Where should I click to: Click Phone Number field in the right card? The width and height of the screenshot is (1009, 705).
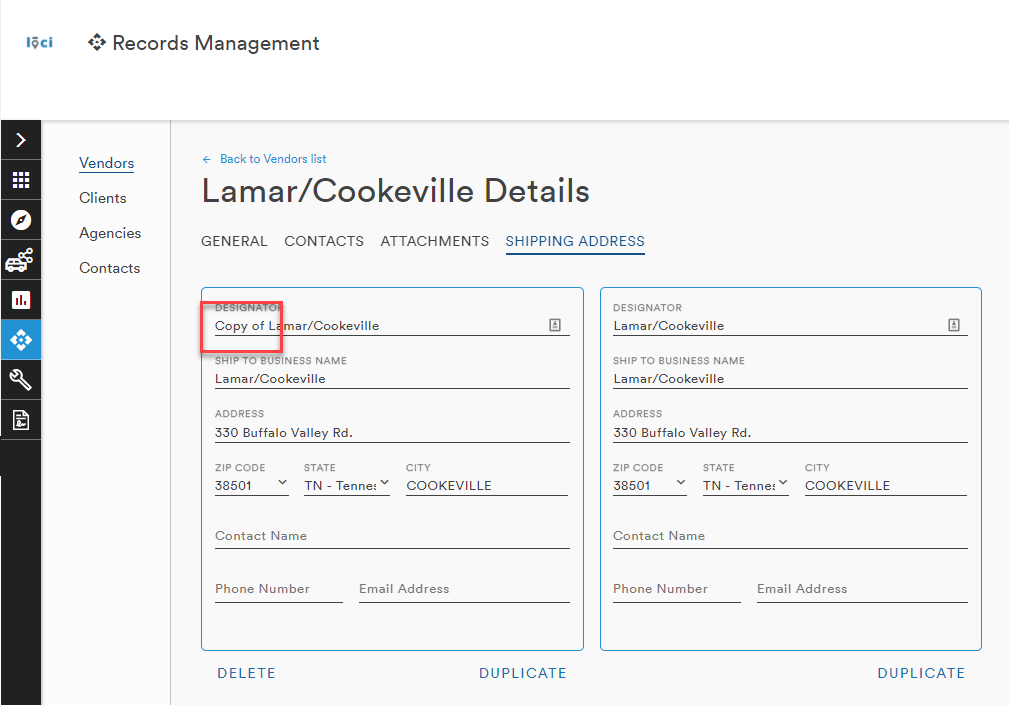[677, 589]
